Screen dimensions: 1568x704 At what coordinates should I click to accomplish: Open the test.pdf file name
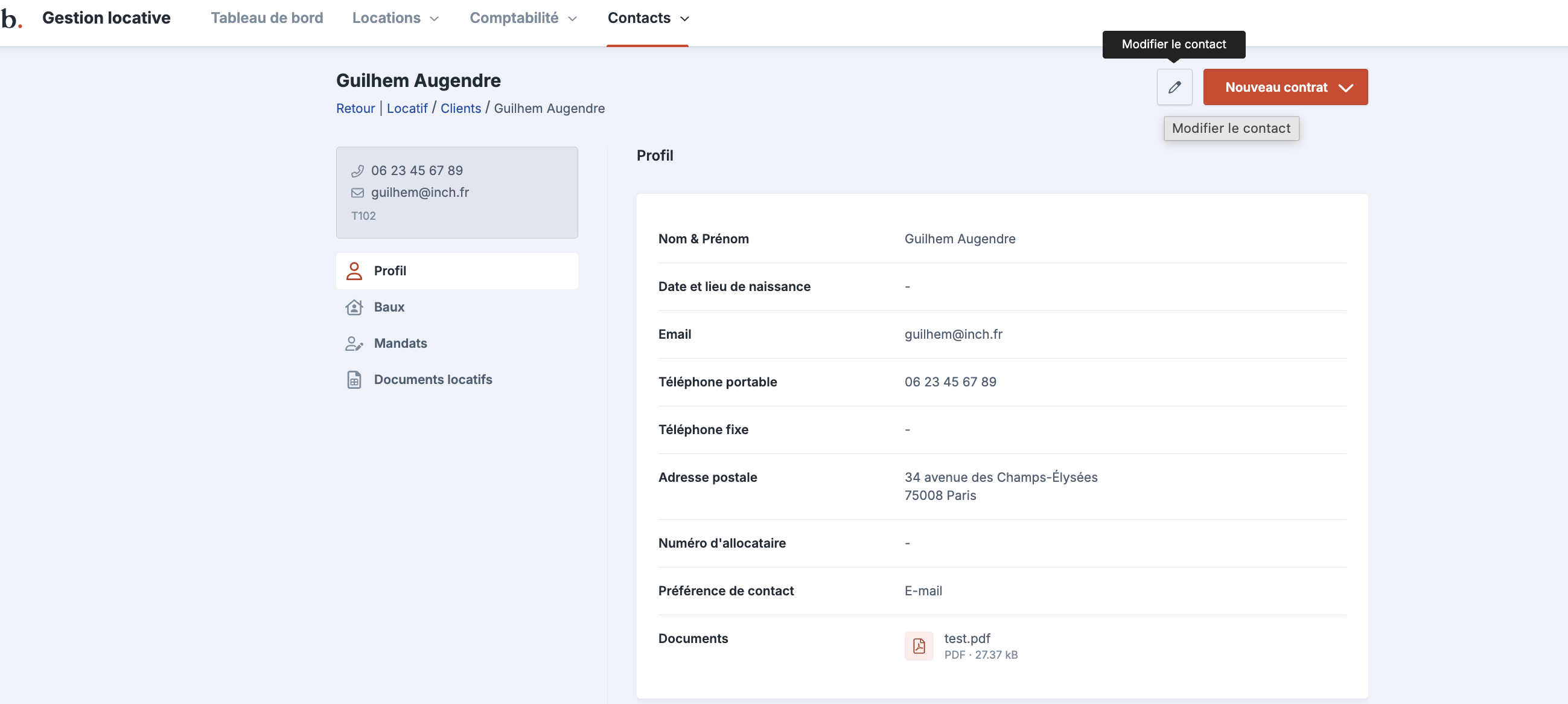tap(967, 638)
